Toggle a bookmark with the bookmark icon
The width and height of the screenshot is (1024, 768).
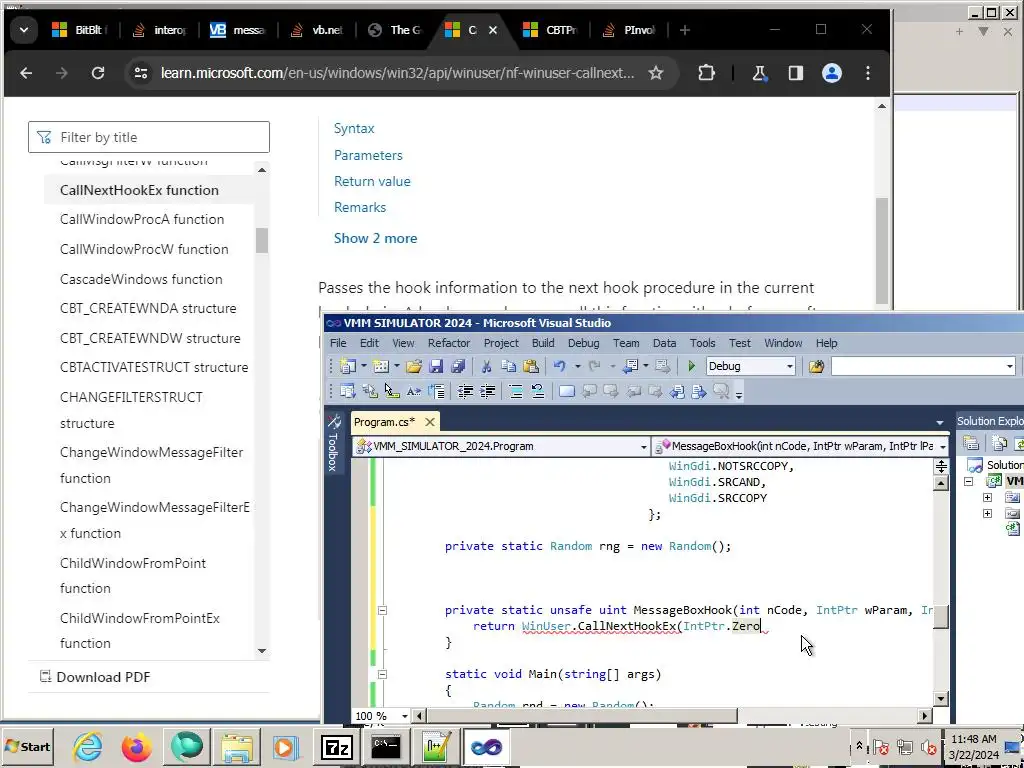566,391
